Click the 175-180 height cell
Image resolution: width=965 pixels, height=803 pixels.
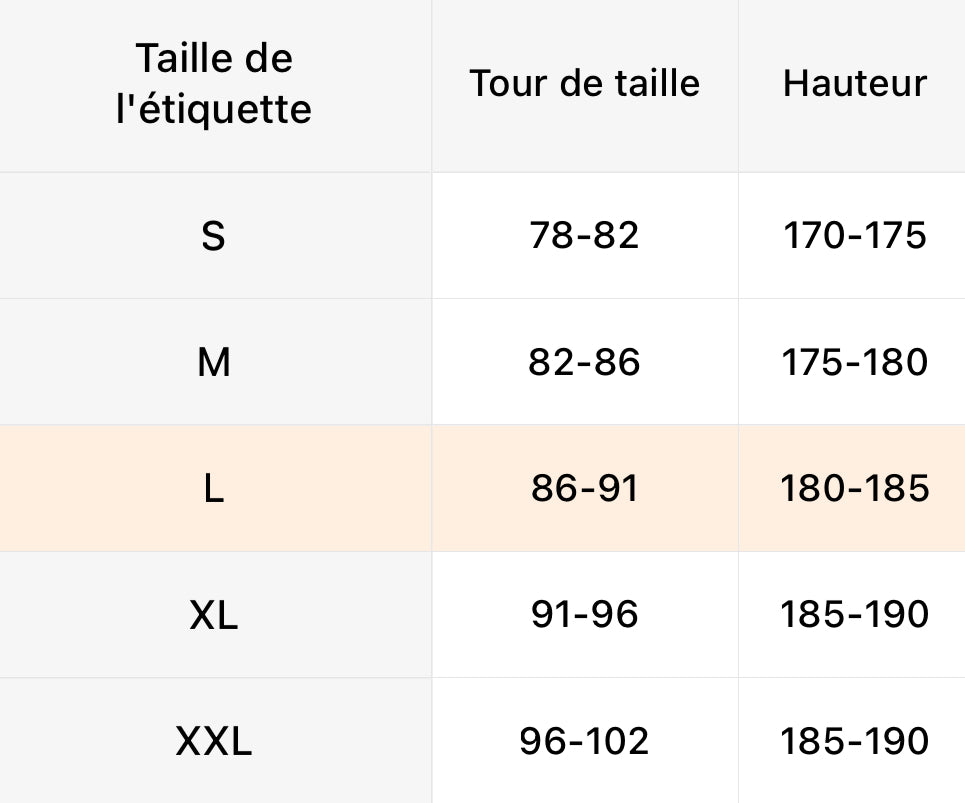[x=854, y=362]
